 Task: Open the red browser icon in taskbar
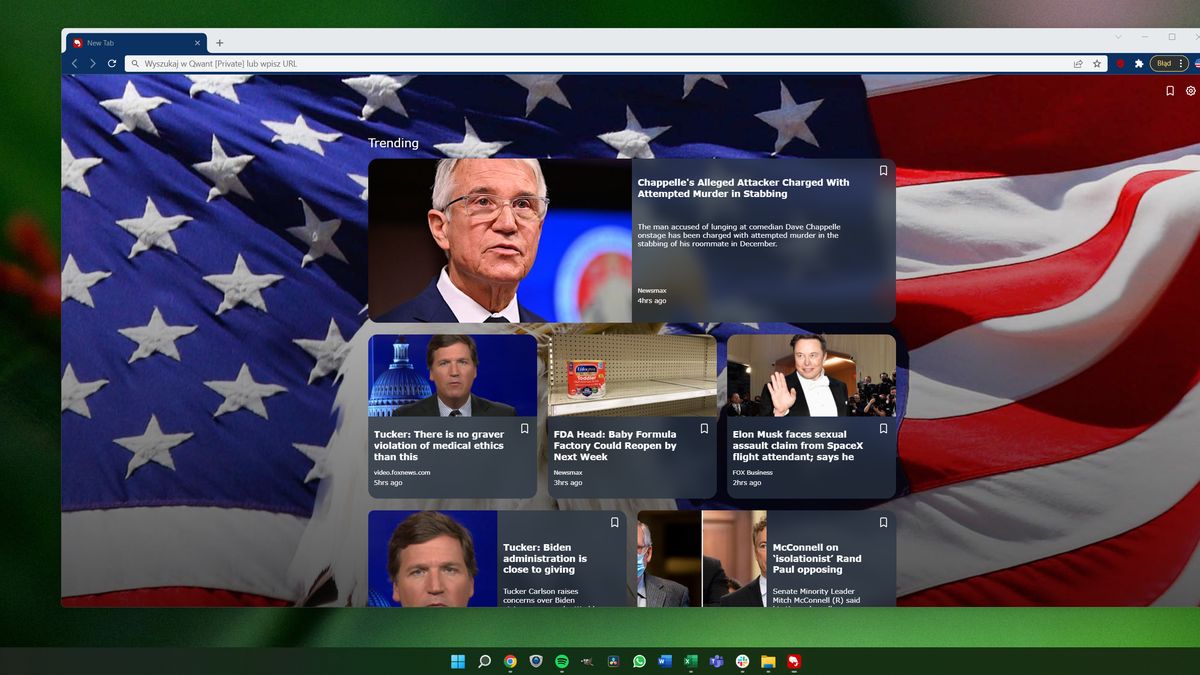pyautogui.click(x=794, y=661)
